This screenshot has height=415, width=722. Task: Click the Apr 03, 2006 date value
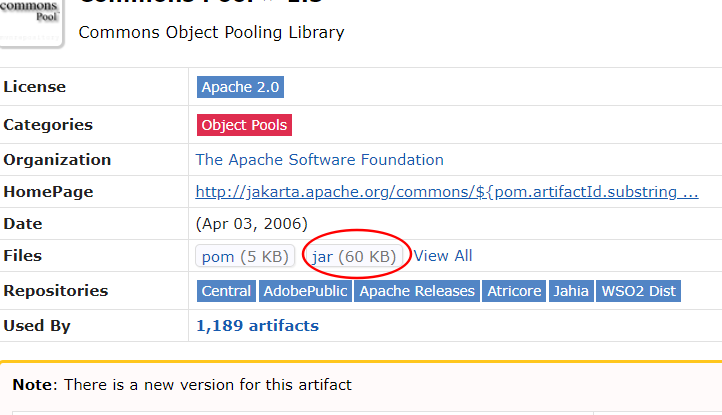pos(251,224)
